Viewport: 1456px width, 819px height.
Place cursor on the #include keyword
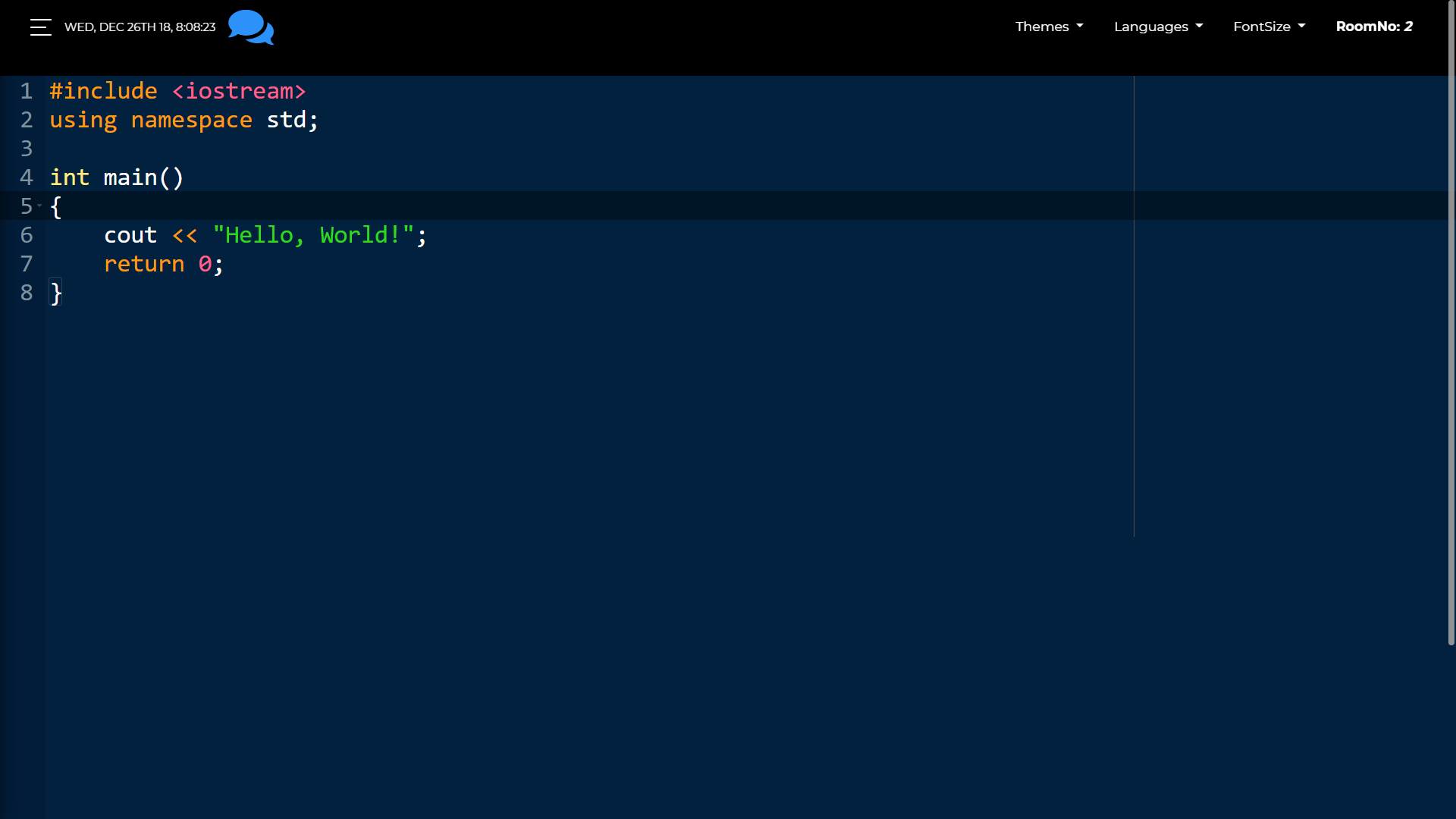tap(103, 91)
